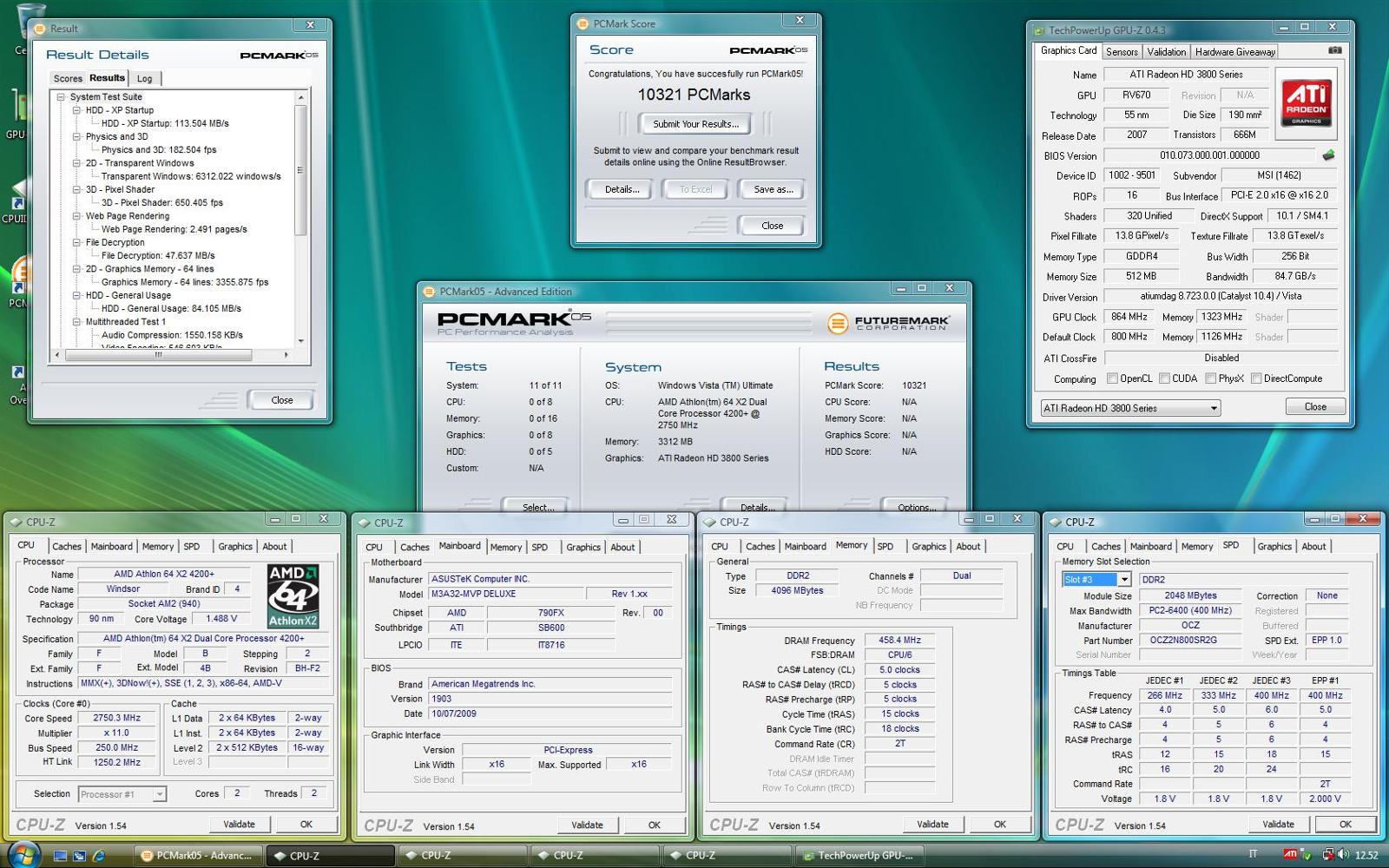The image size is (1389, 868).
Task: Select 'Transparent Windows: 6312.022 windows/s' row
Action: pos(191,176)
